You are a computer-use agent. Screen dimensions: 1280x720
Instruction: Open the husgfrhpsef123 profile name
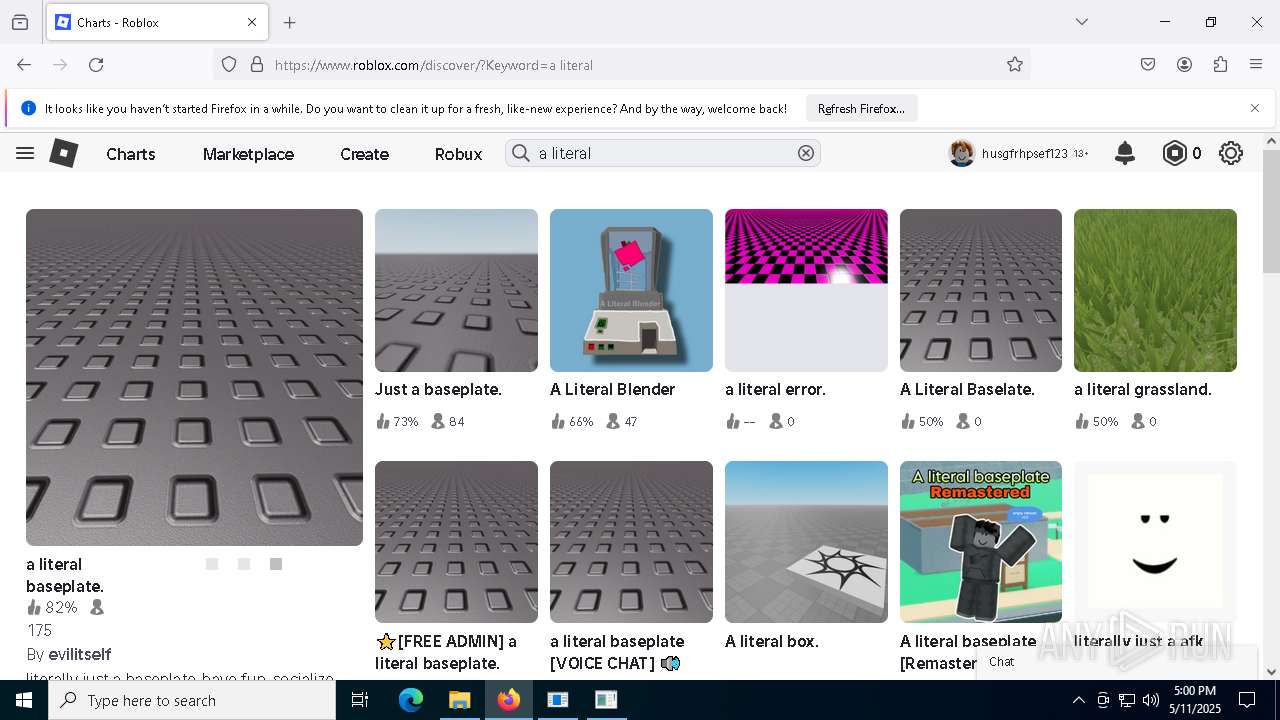coord(1025,154)
